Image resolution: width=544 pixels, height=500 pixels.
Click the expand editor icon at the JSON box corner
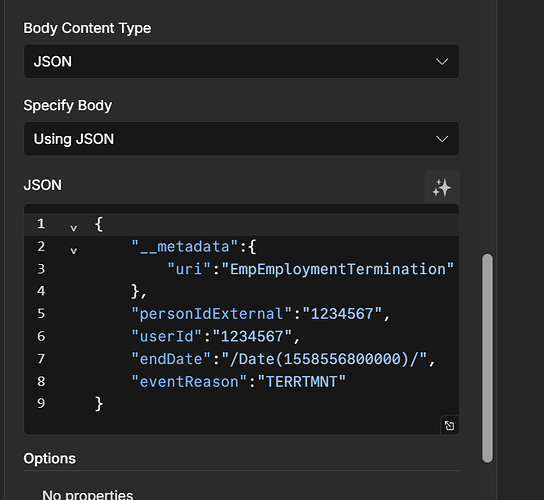tap(449, 425)
